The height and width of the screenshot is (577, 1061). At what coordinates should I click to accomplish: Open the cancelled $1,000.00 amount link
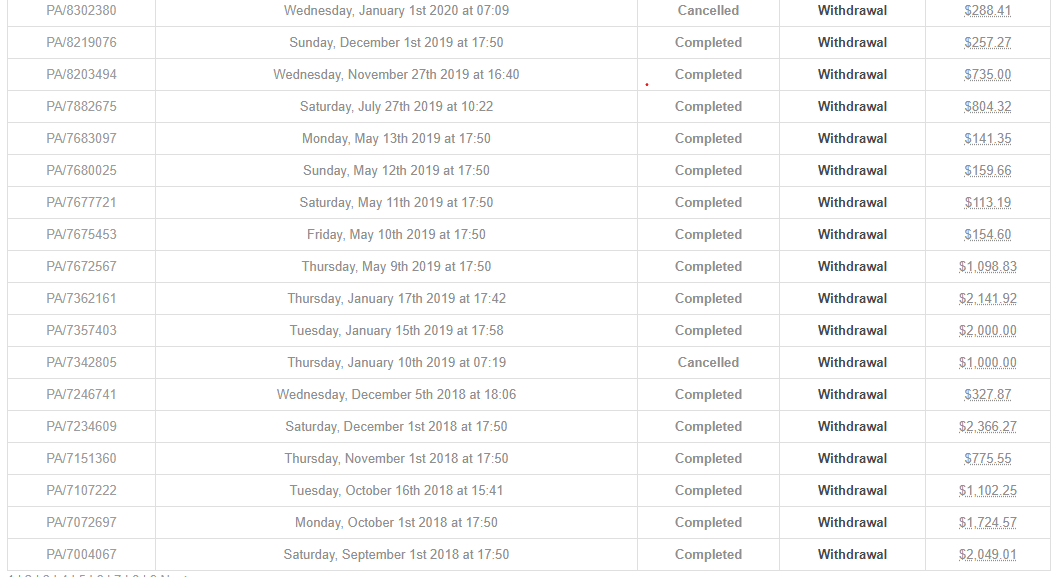pos(987,363)
